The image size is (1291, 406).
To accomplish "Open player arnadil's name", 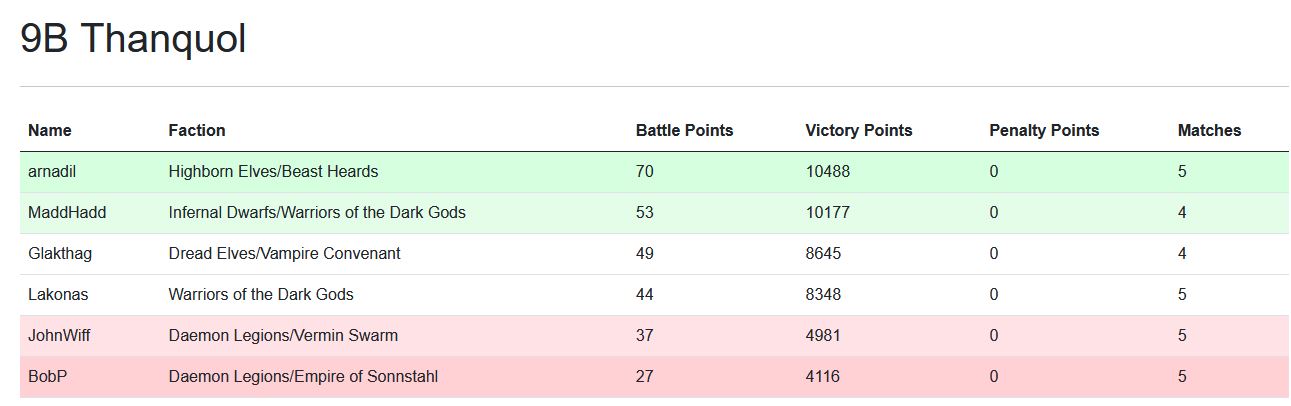I will 52,172.
